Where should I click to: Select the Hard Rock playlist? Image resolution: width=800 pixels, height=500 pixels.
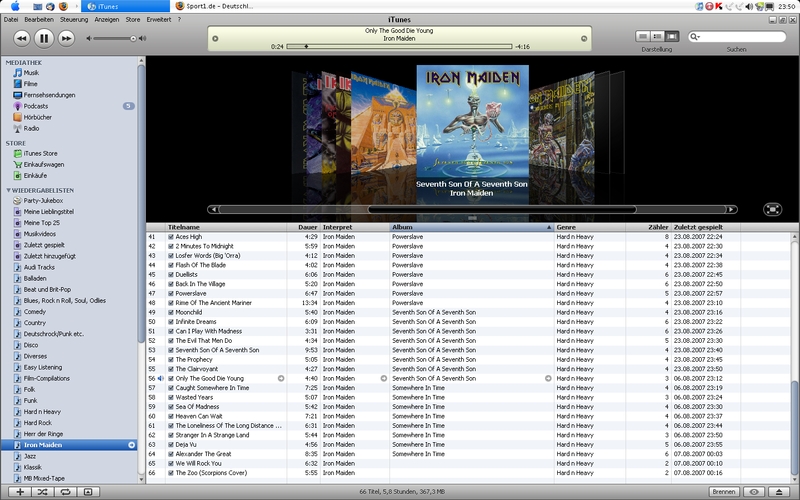(x=37, y=423)
